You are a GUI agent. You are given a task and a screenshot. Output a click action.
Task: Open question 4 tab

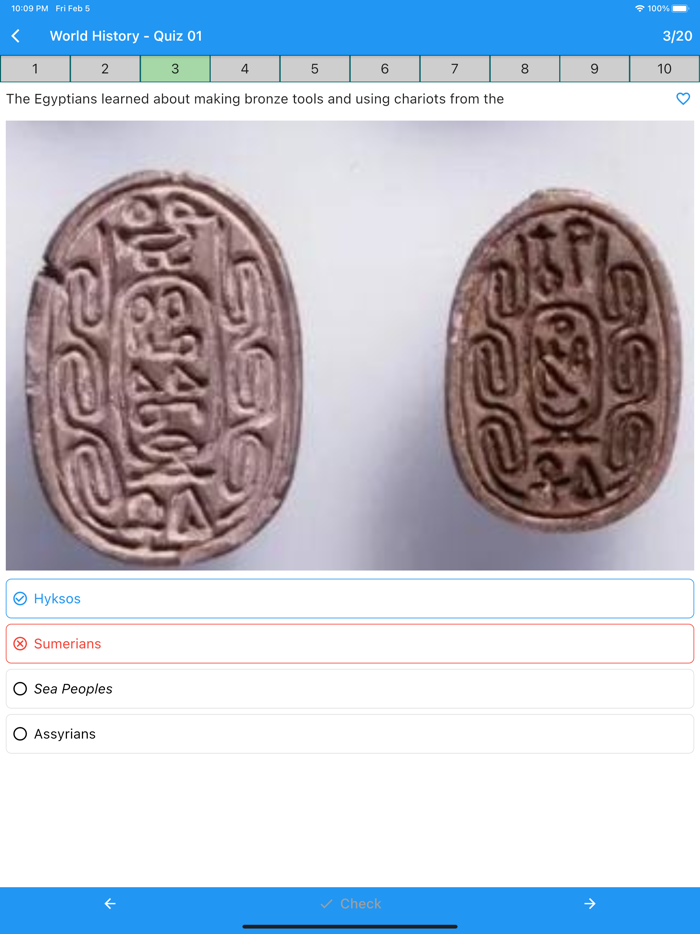(245, 69)
